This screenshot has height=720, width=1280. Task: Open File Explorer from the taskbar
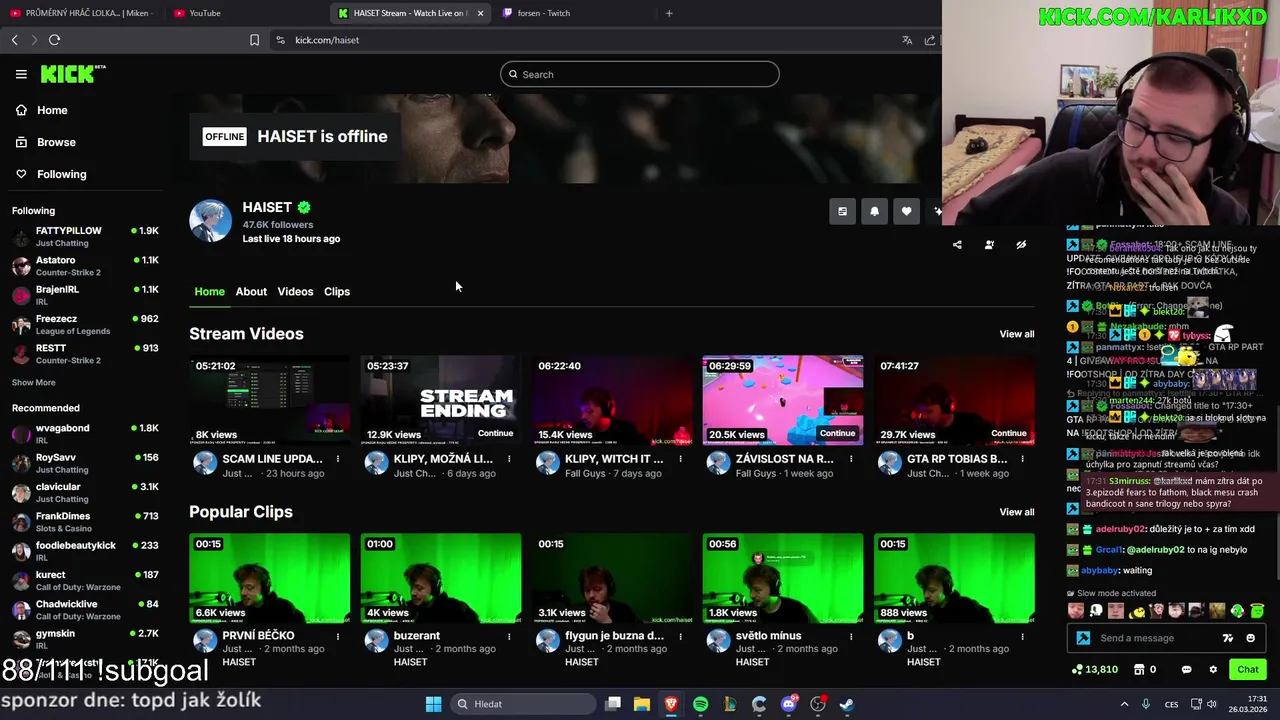[642, 704]
